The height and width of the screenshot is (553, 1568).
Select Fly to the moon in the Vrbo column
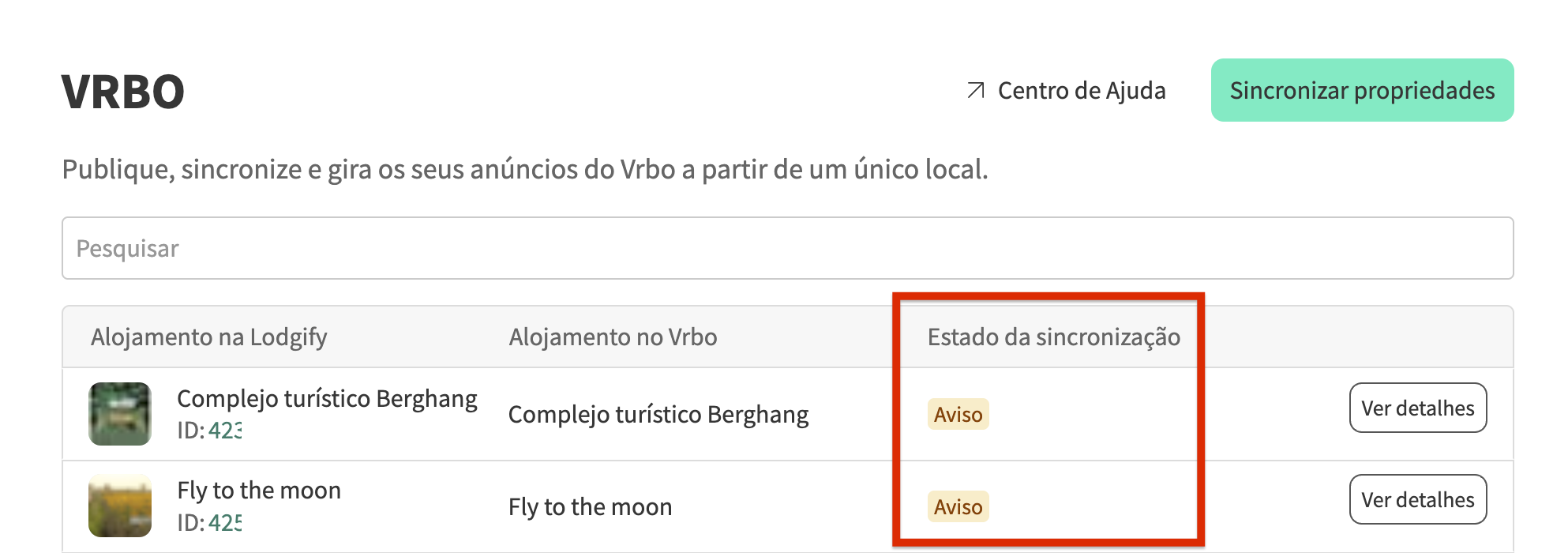coord(590,507)
